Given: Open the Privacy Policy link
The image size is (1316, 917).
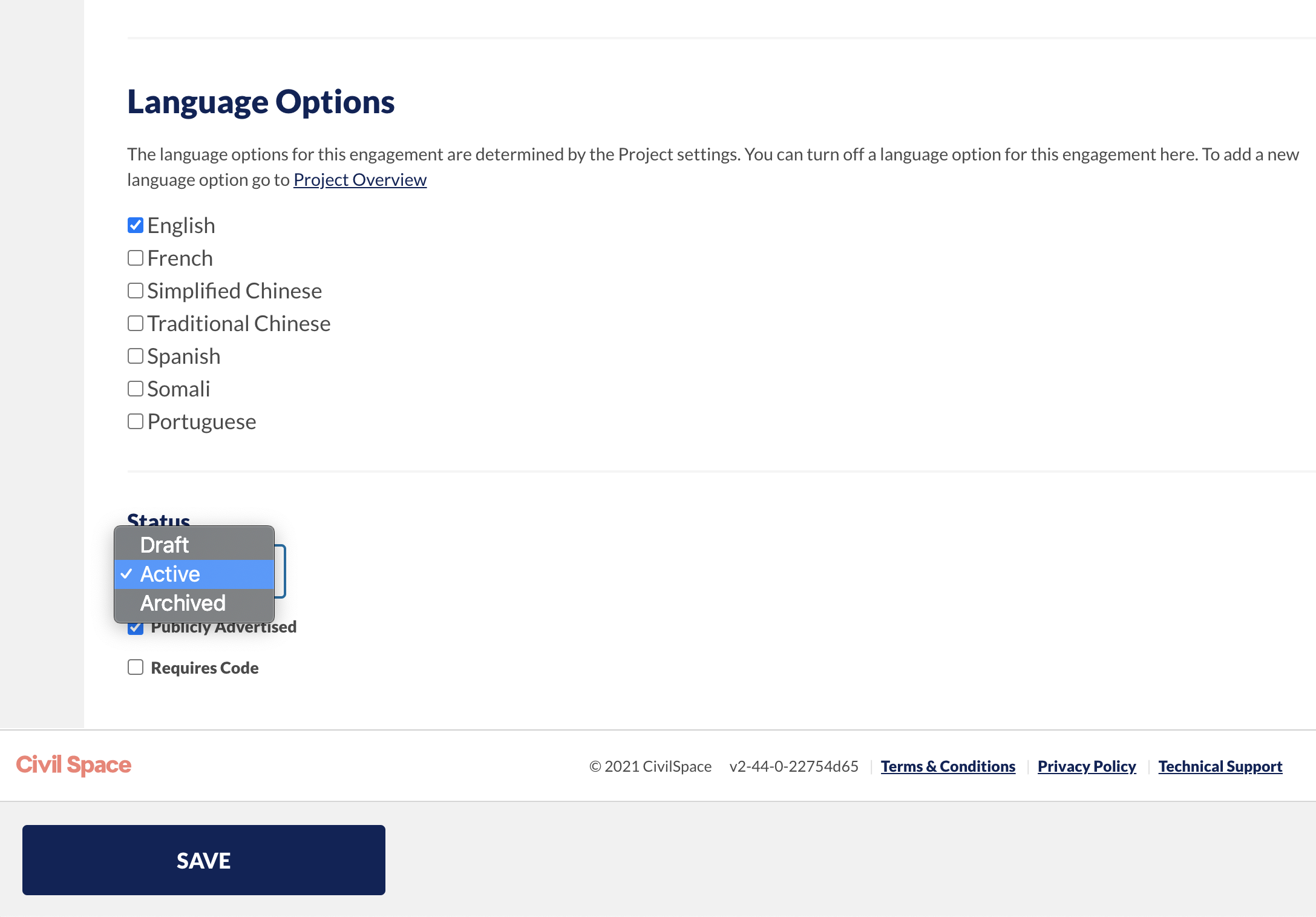Looking at the screenshot, I should [1087, 766].
